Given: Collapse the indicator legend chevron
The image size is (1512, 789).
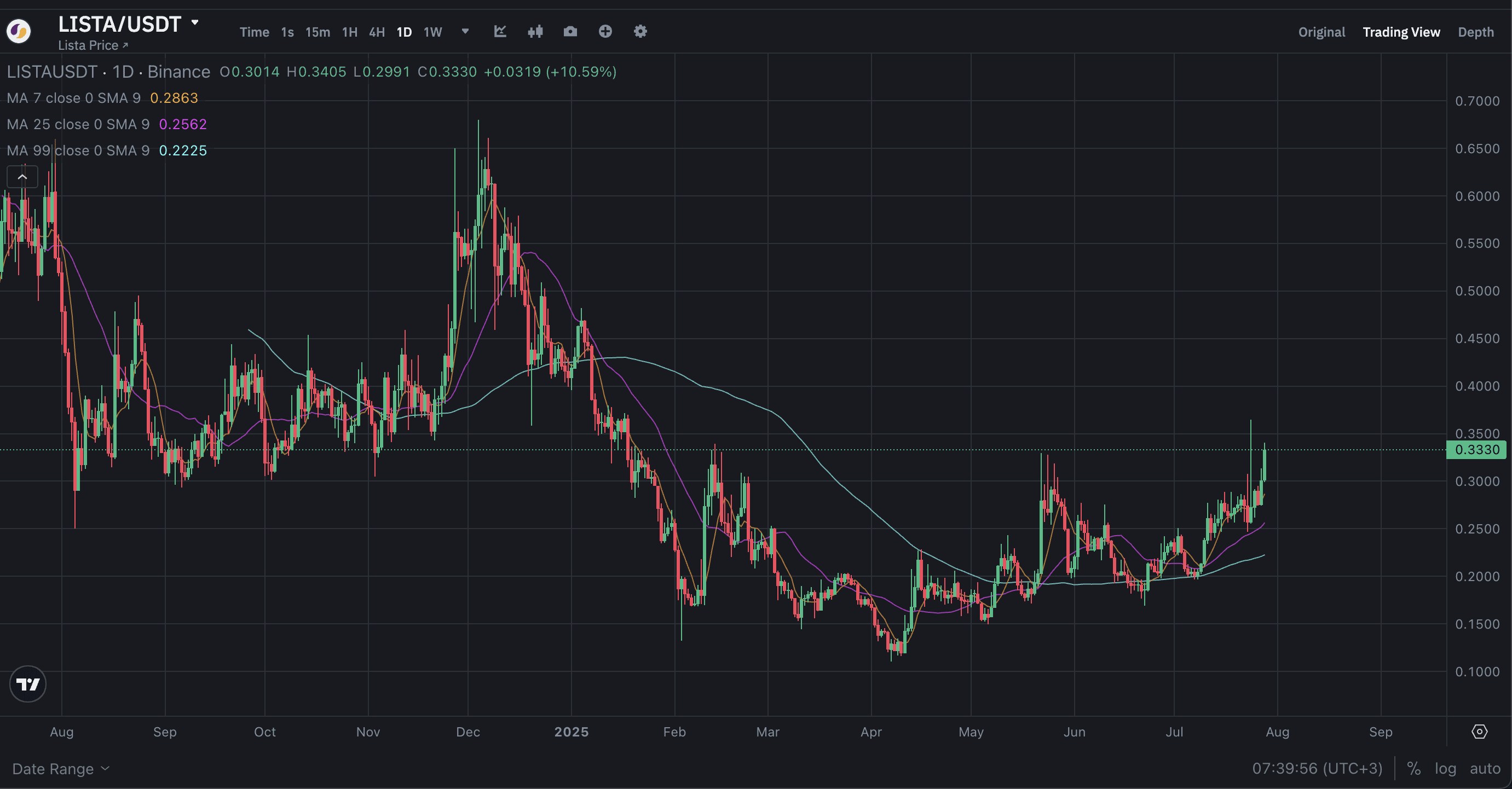Looking at the screenshot, I should point(22,177).
